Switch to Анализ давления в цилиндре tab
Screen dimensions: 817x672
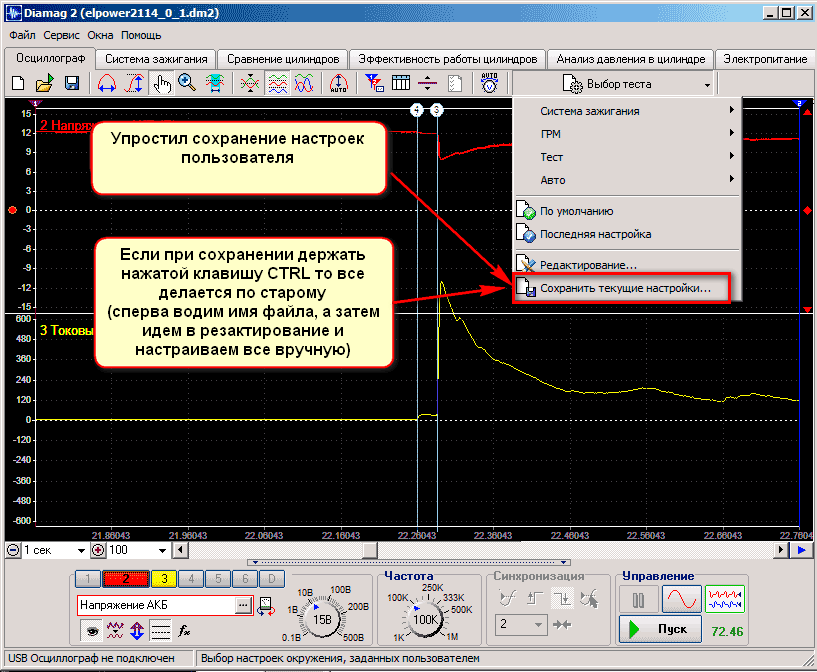[x=630, y=59]
